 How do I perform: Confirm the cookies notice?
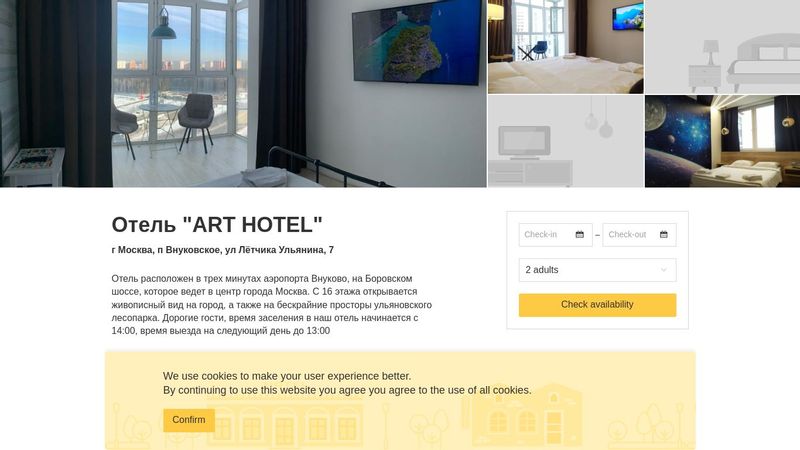(189, 420)
